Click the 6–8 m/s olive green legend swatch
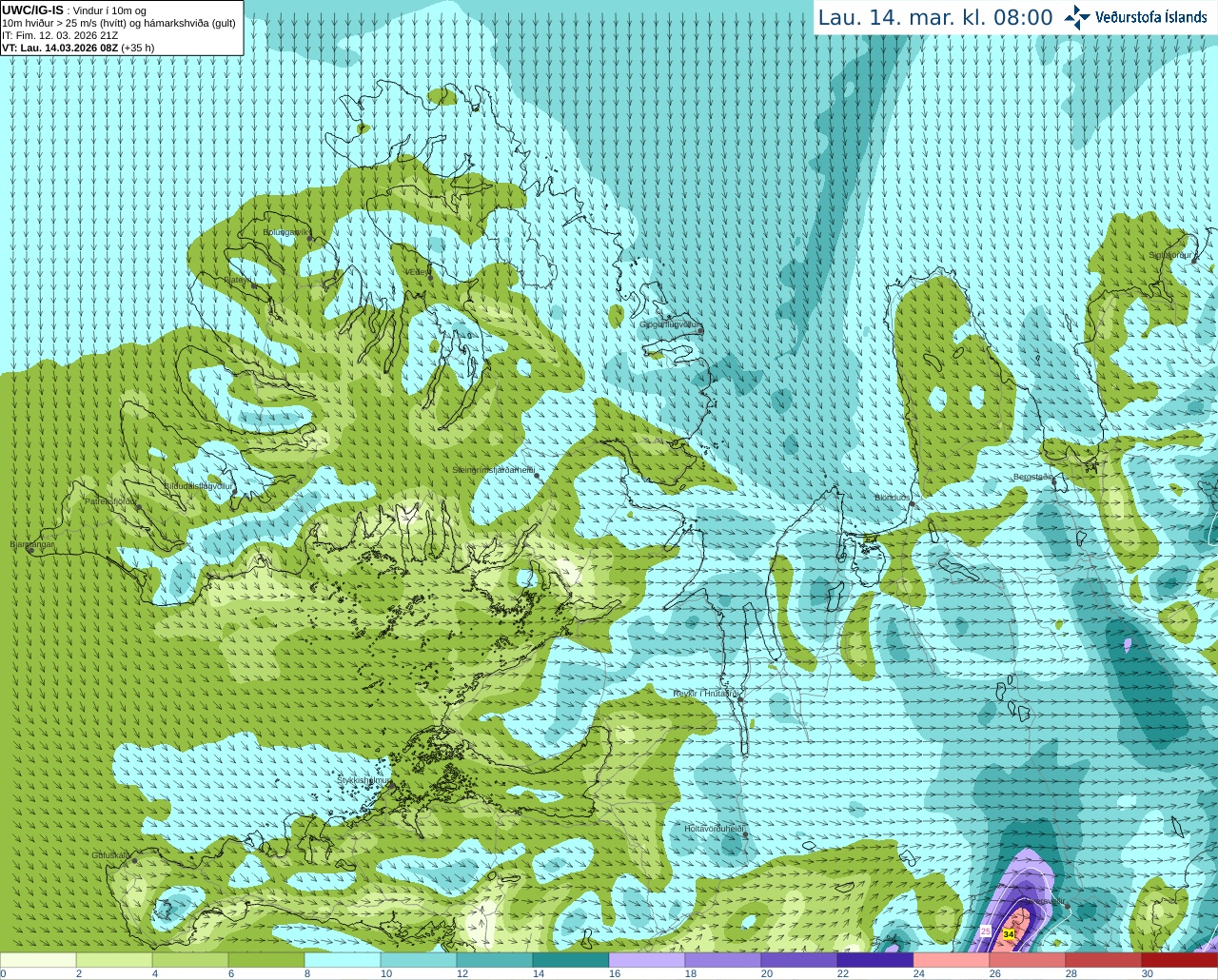Image resolution: width=1218 pixels, height=980 pixels. tap(266, 960)
